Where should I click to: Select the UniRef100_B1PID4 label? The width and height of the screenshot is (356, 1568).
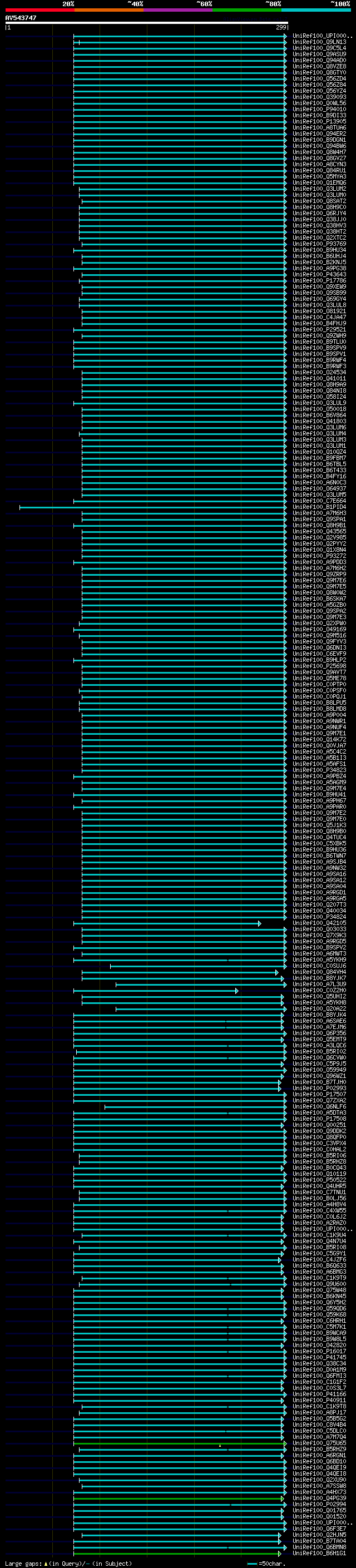click(319, 507)
